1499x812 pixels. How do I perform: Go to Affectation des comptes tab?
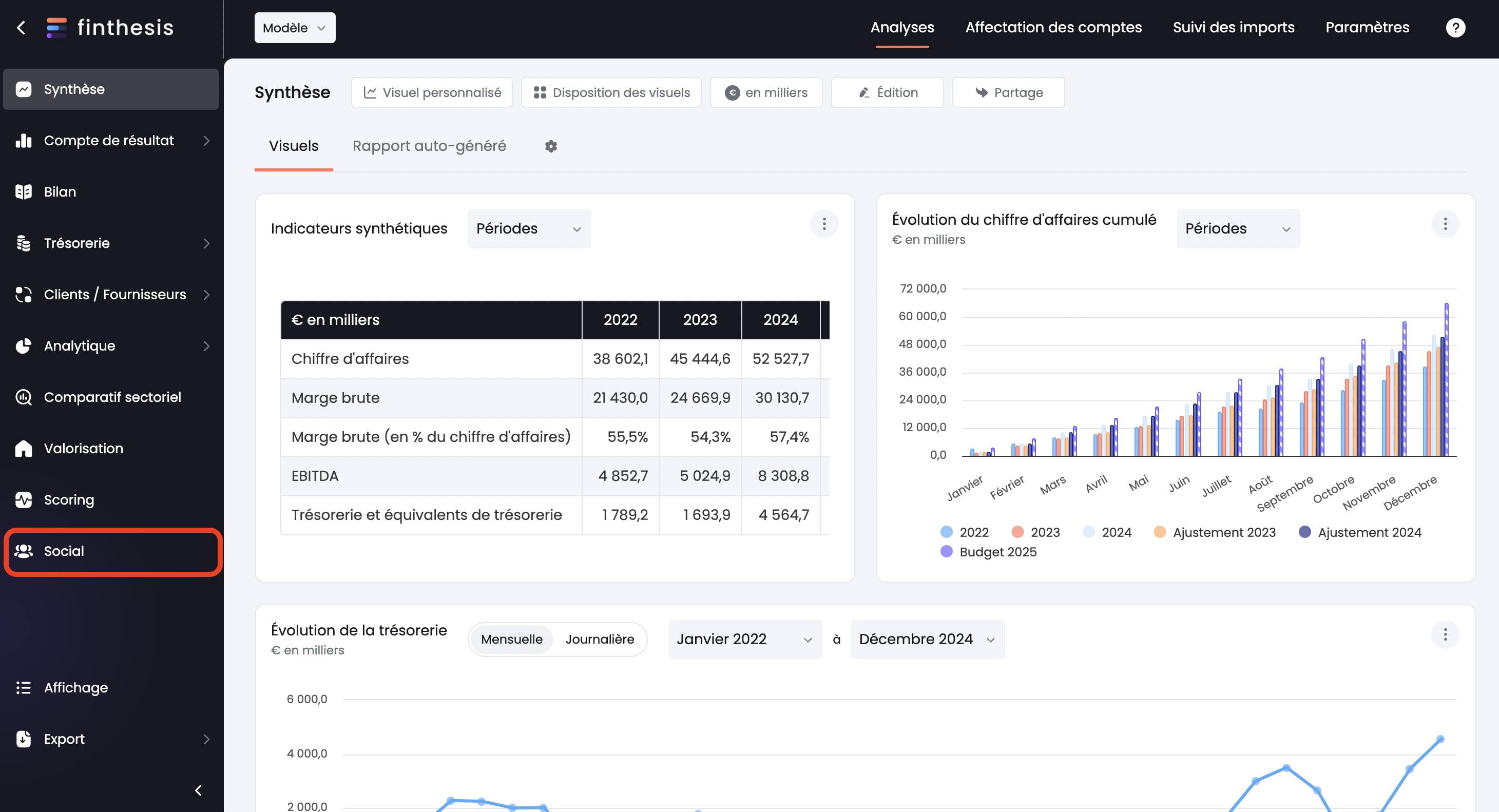pyautogui.click(x=1053, y=27)
